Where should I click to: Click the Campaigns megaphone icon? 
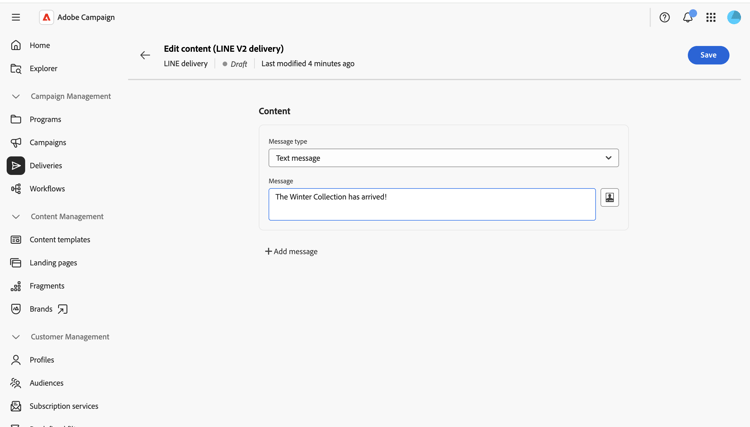pos(16,142)
